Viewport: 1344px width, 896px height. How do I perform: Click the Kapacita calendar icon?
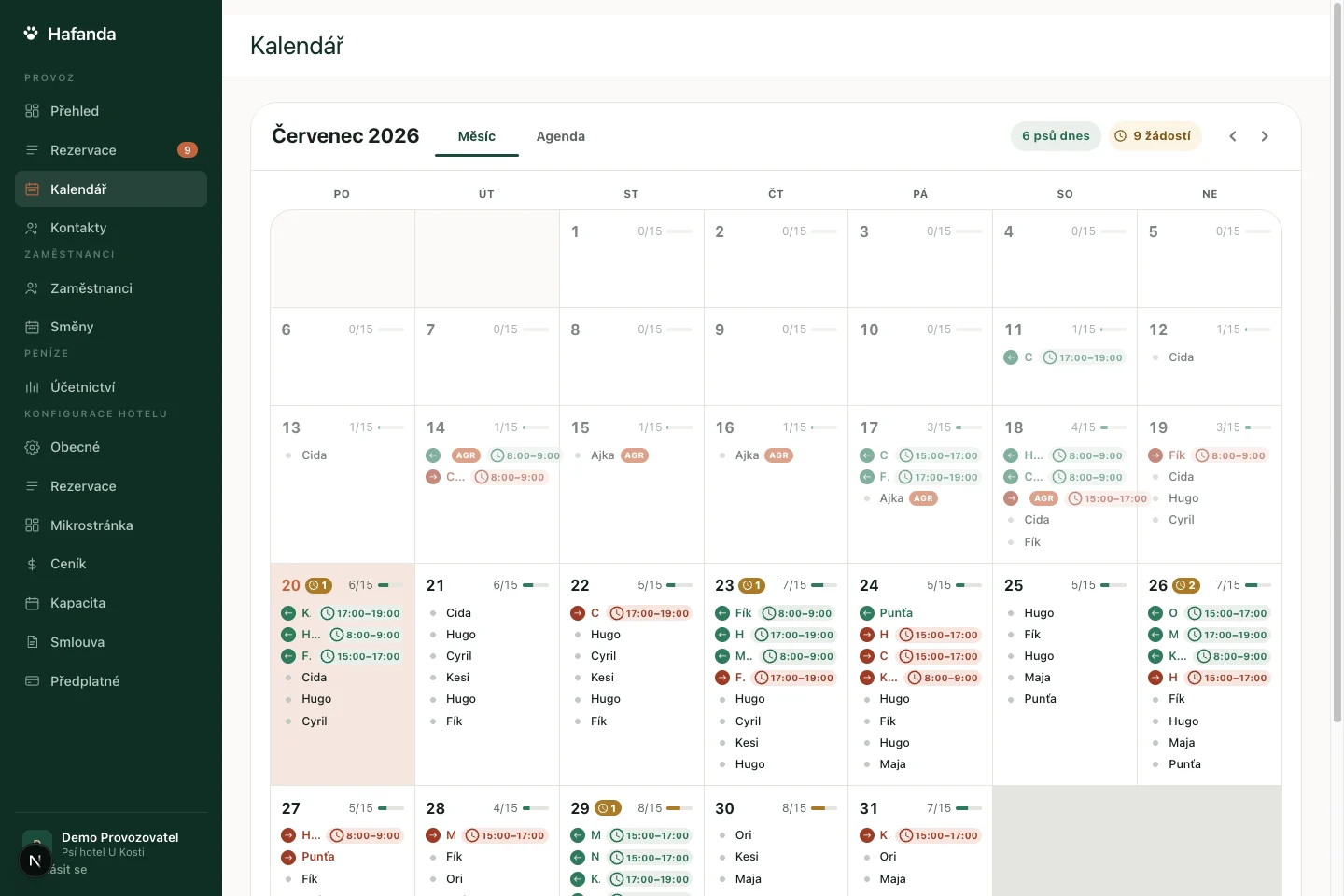(32, 603)
